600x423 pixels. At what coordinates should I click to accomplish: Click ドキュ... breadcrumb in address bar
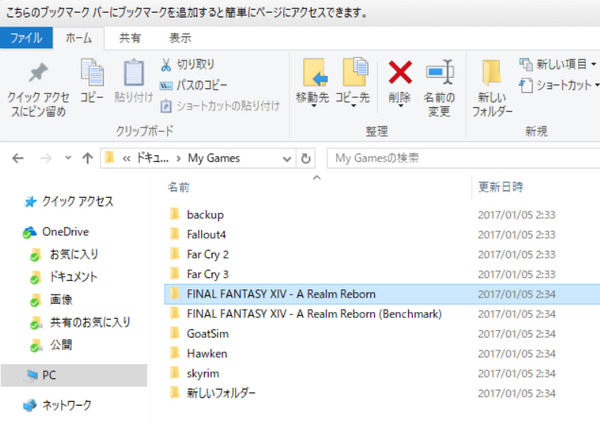(152, 158)
